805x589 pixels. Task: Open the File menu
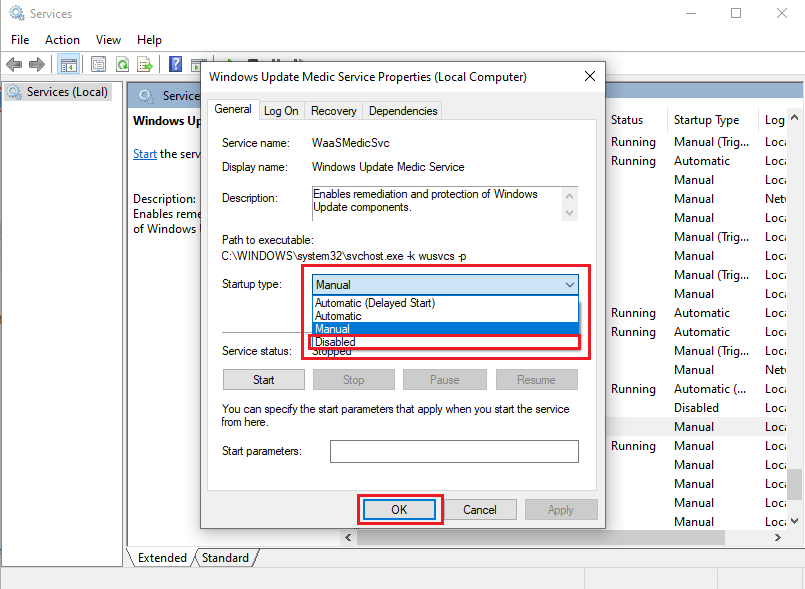pyautogui.click(x=20, y=40)
